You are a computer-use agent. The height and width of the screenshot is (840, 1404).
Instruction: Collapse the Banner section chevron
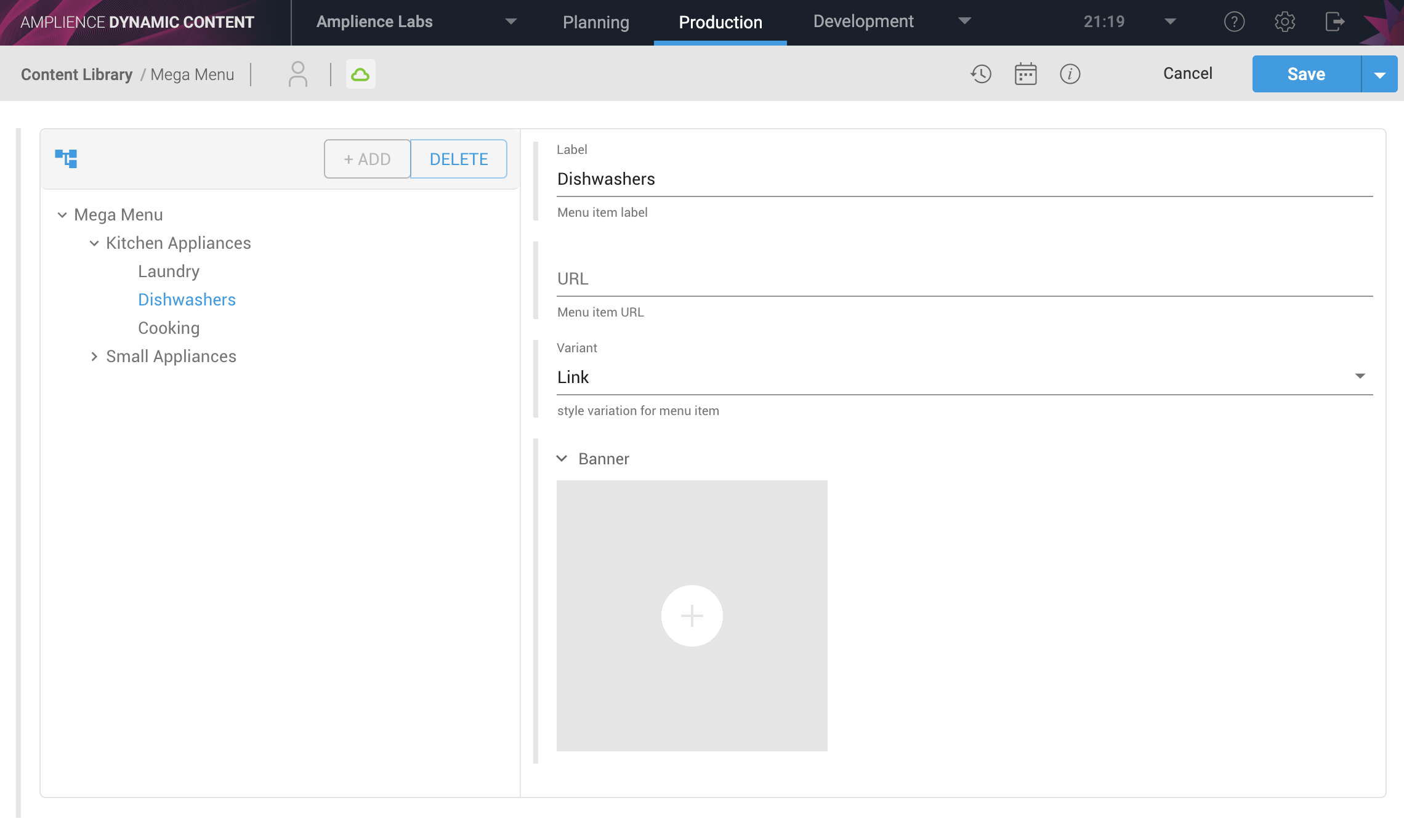coord(562,459)
